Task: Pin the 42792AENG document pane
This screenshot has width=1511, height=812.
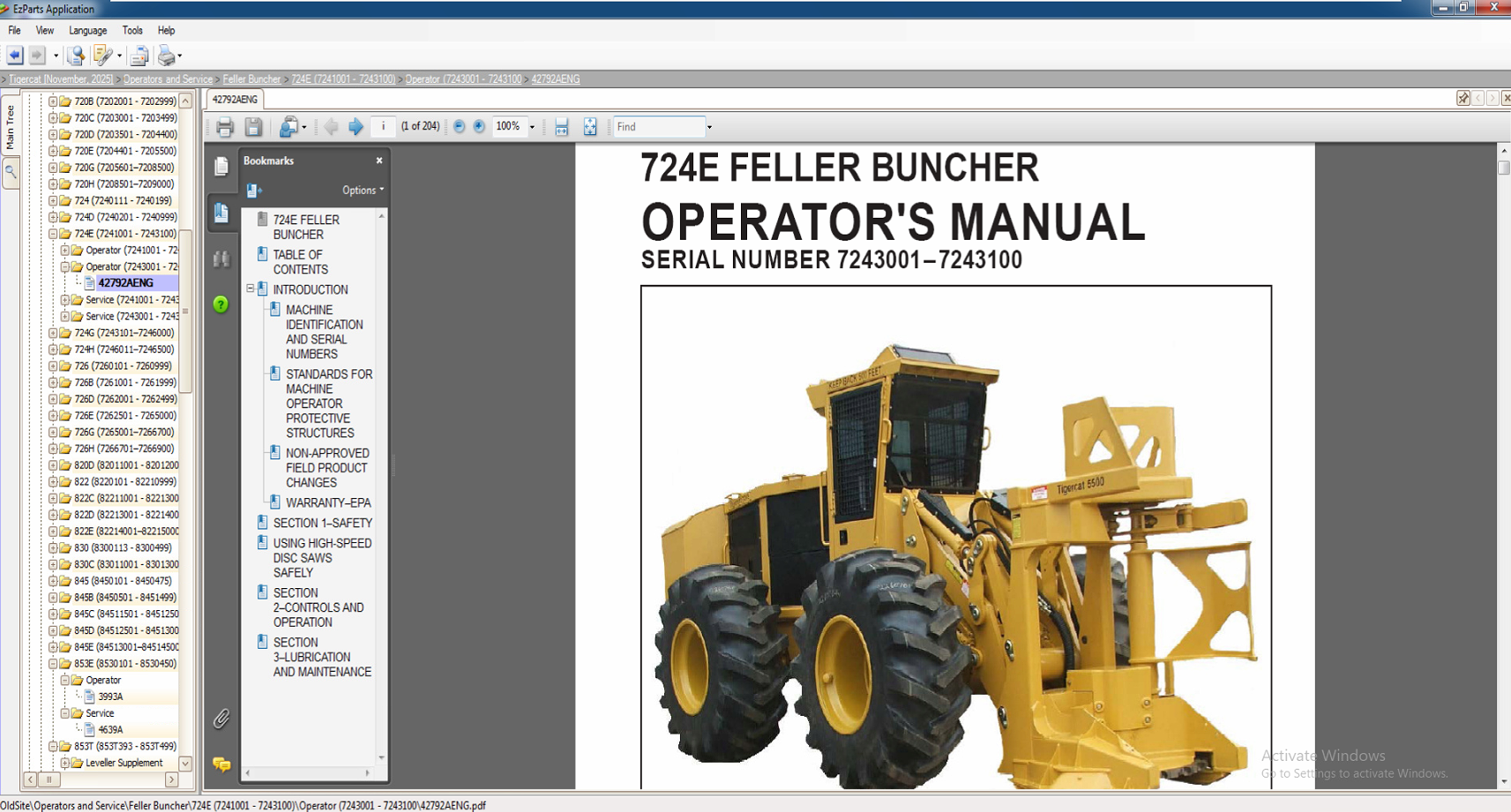Action: 1462,98
